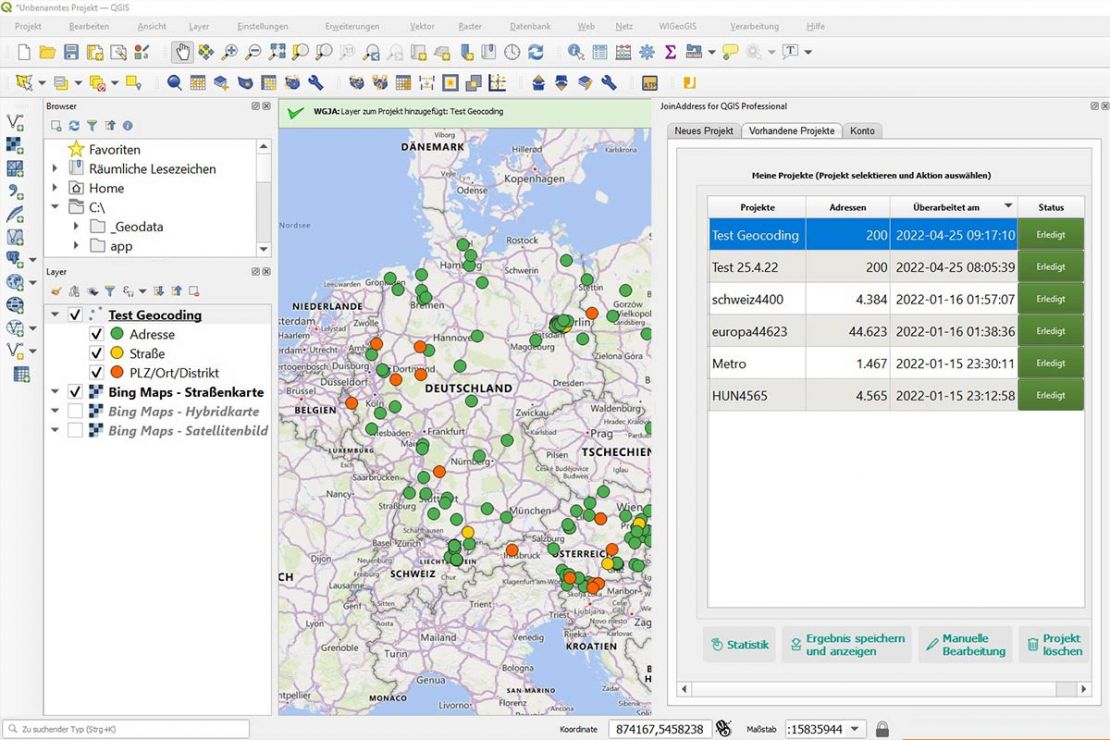Viewport: 1110px width, 740px height.
Task: Open the processing toolbox gear icon
Action: 647,52
